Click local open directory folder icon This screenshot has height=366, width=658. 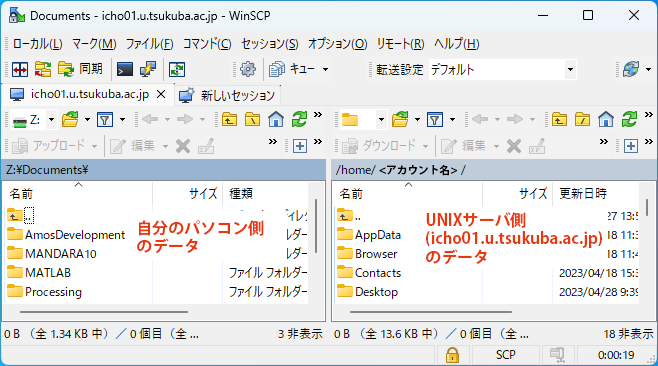70,120
